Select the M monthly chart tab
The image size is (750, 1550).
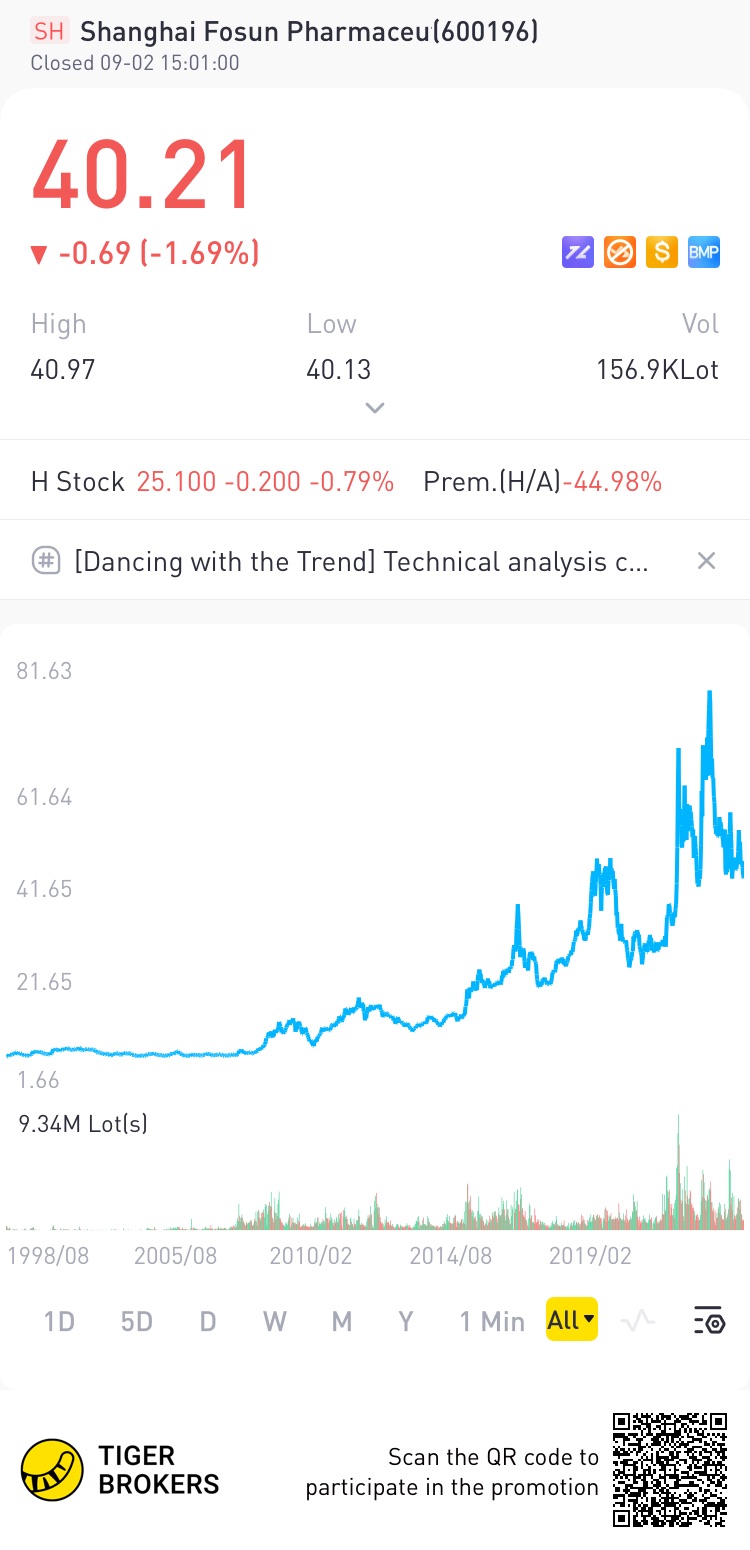click(342, 1321)
